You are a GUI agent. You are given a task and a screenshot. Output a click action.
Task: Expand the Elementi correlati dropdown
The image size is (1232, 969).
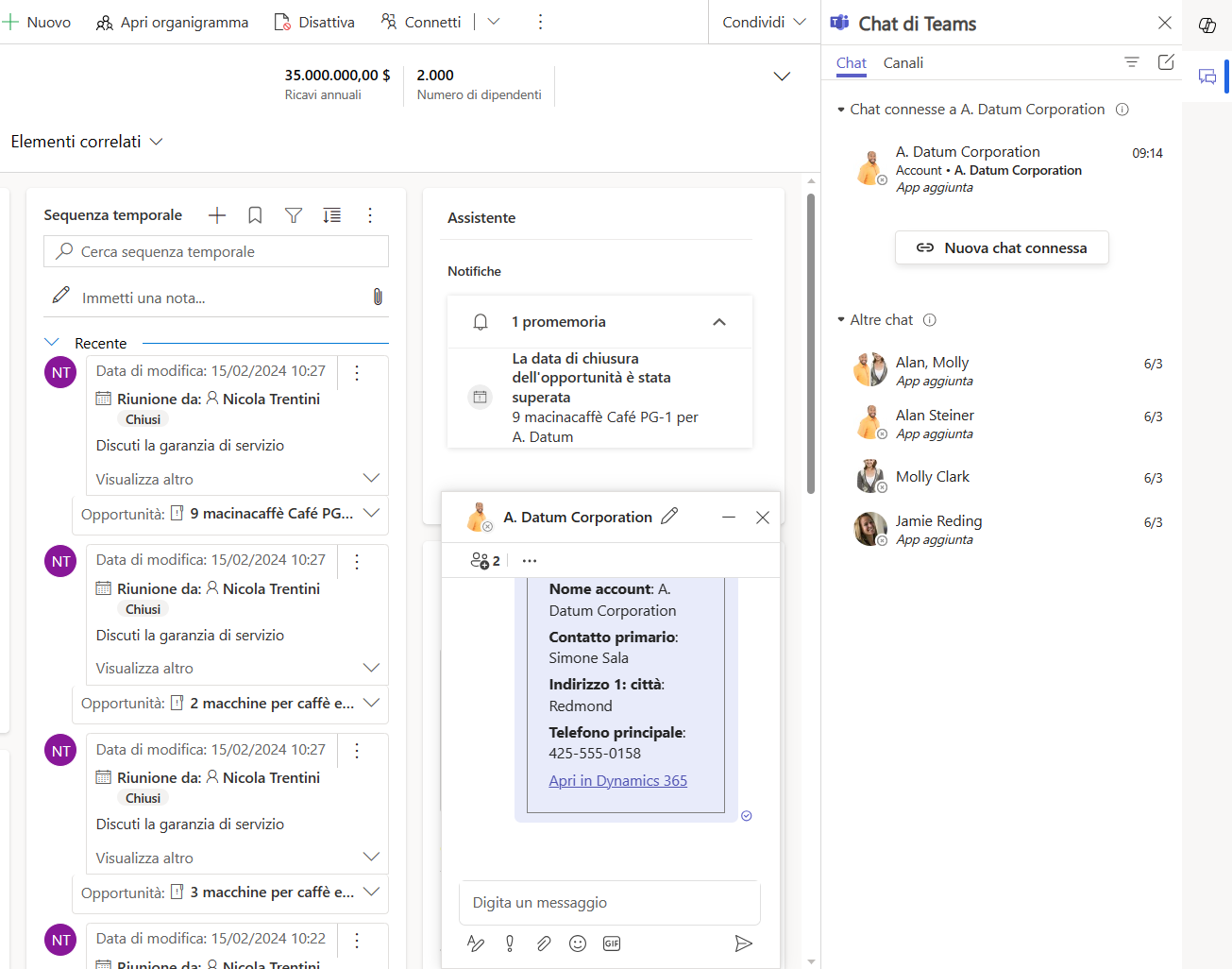[x=87, y=142]
